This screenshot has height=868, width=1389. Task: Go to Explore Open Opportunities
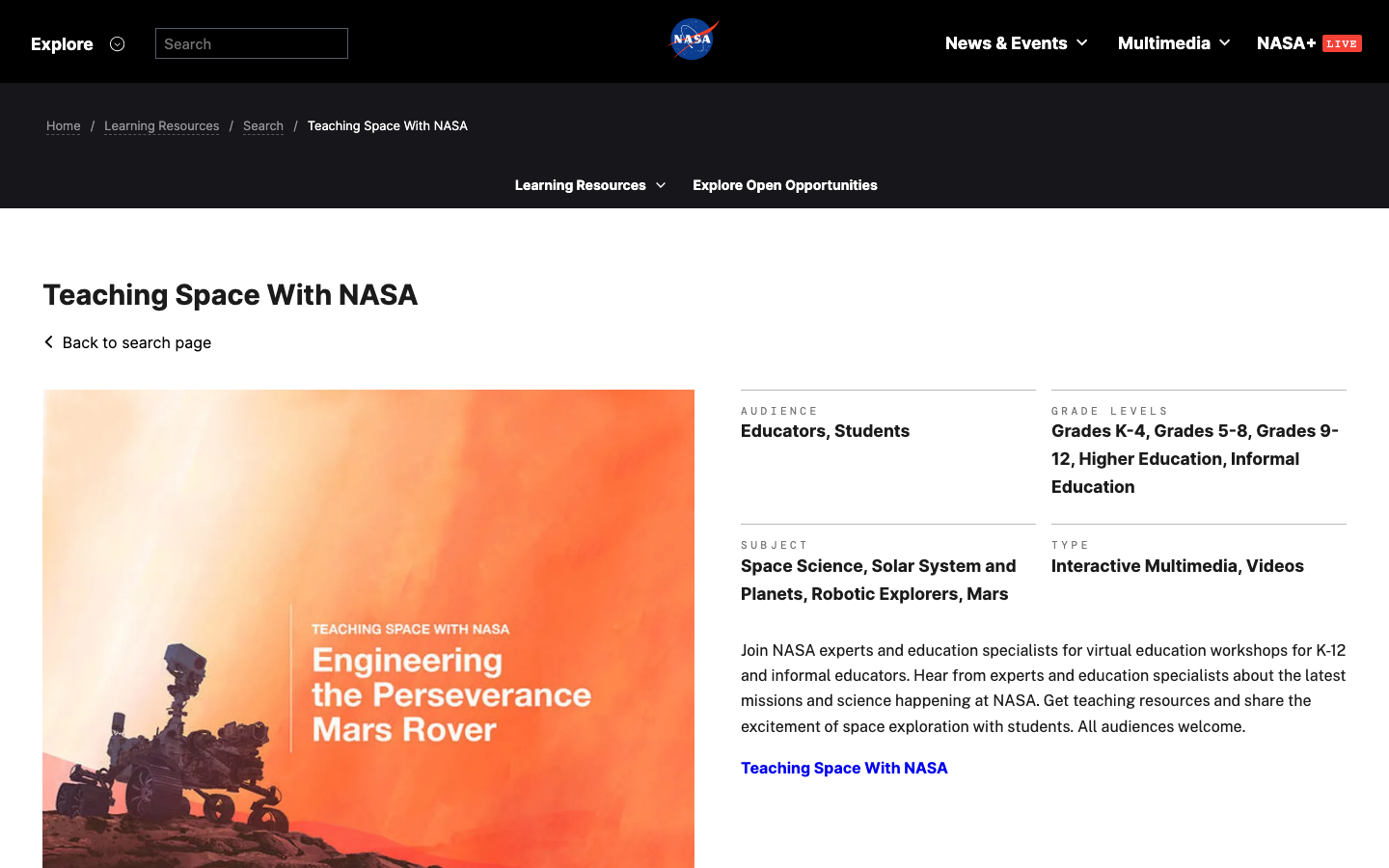click(785, 185)
